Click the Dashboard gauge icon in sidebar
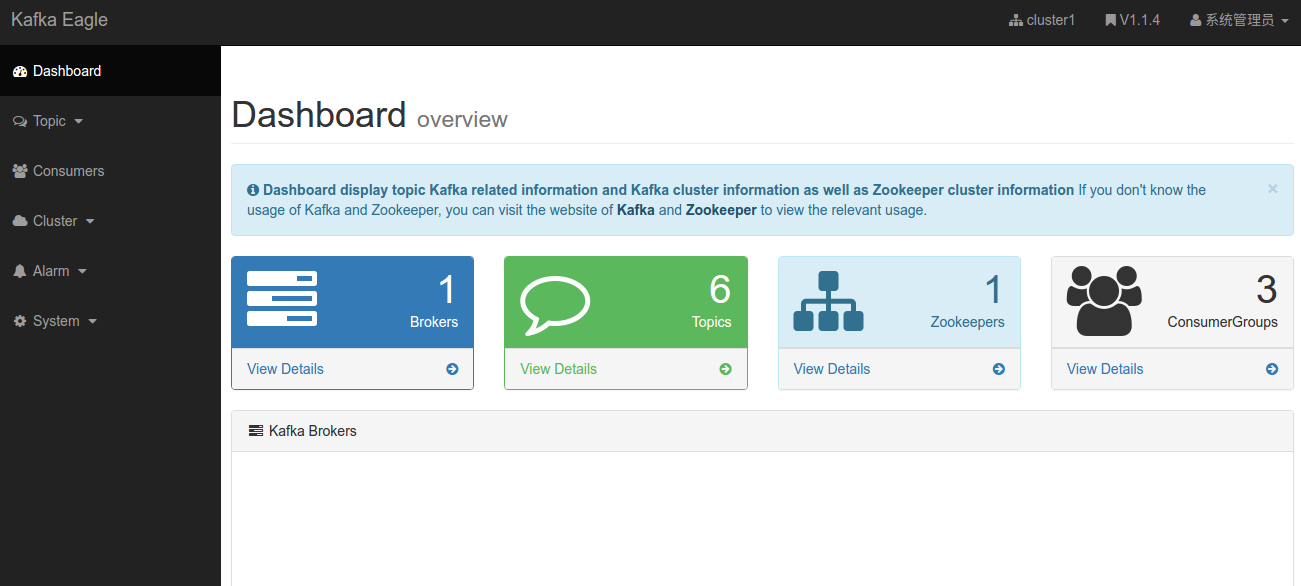Viewport: 1301px width, 586px height. click(x=20, y=71)
